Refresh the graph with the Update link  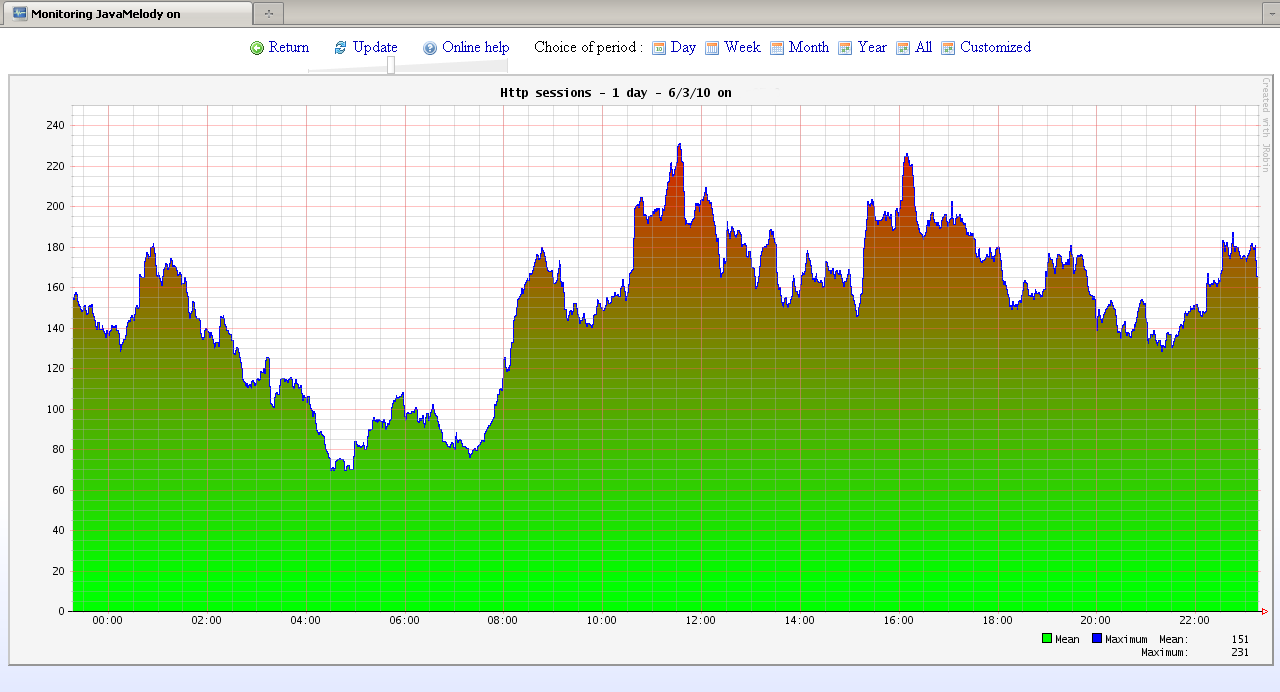pyautogui.click(x=375, y=47)
